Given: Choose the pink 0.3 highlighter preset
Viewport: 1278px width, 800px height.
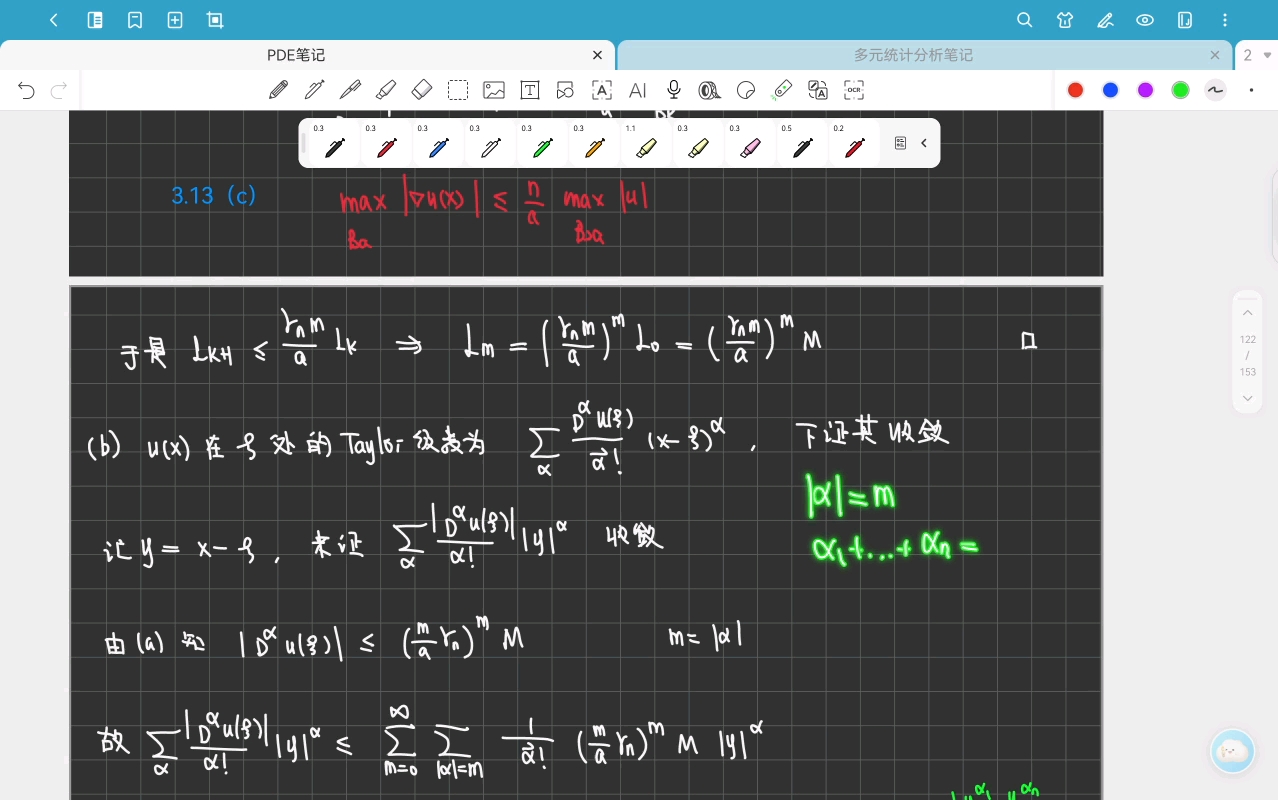Looking at the screenshot, I should 751,144.
